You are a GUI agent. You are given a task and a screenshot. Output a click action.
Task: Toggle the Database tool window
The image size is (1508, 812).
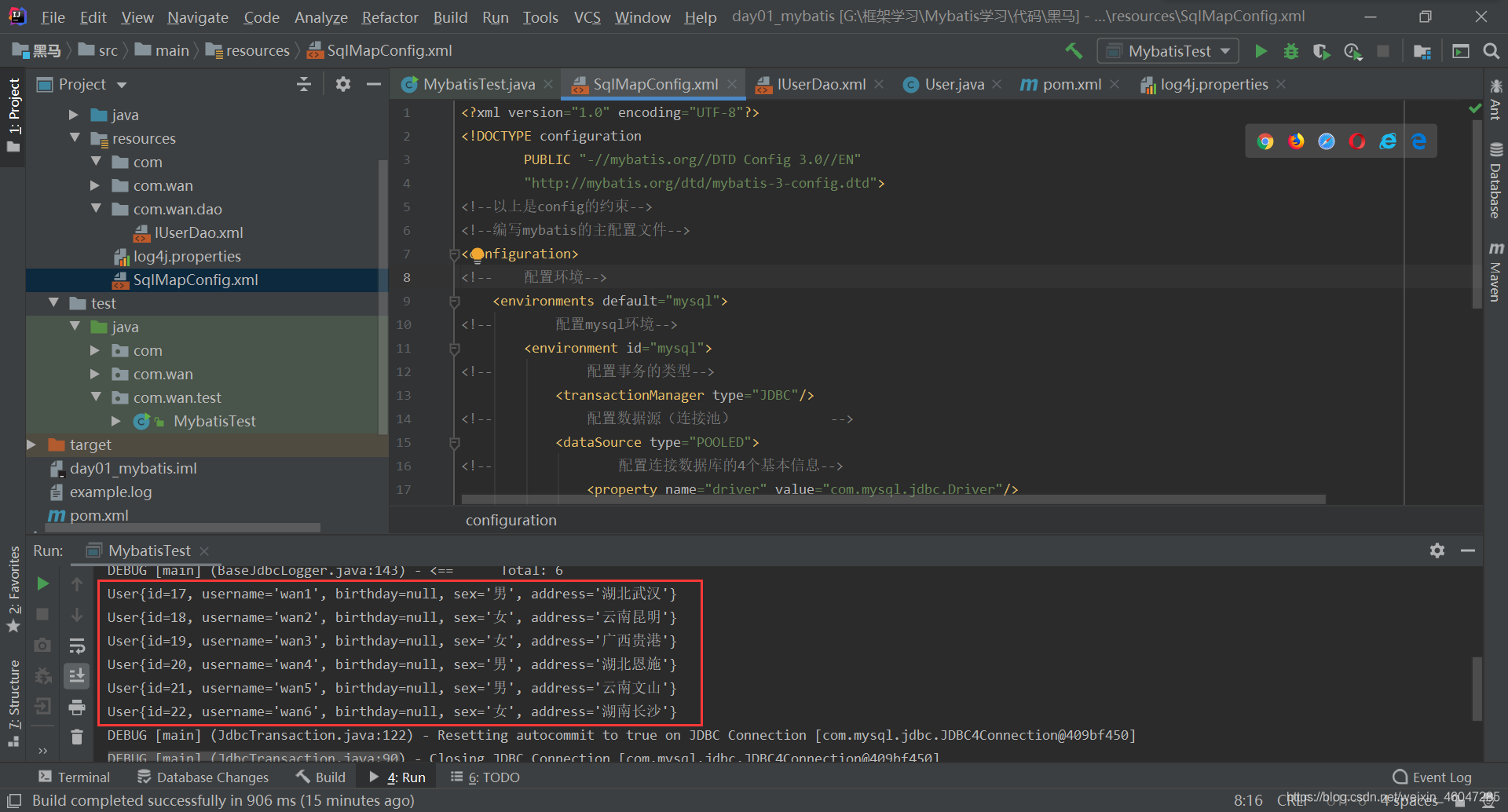(x=1495, y=181)
